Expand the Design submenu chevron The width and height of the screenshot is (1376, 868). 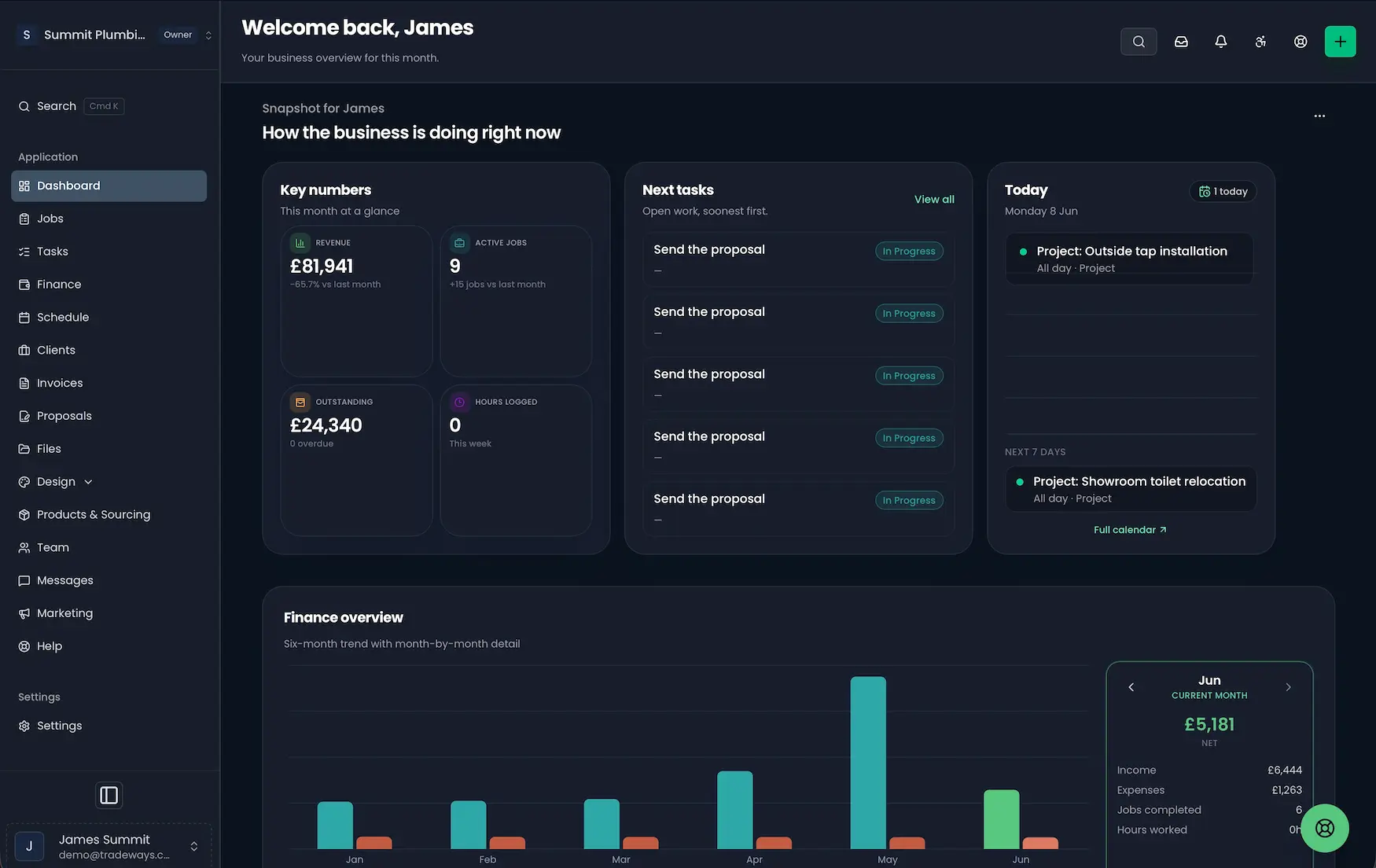88,482
